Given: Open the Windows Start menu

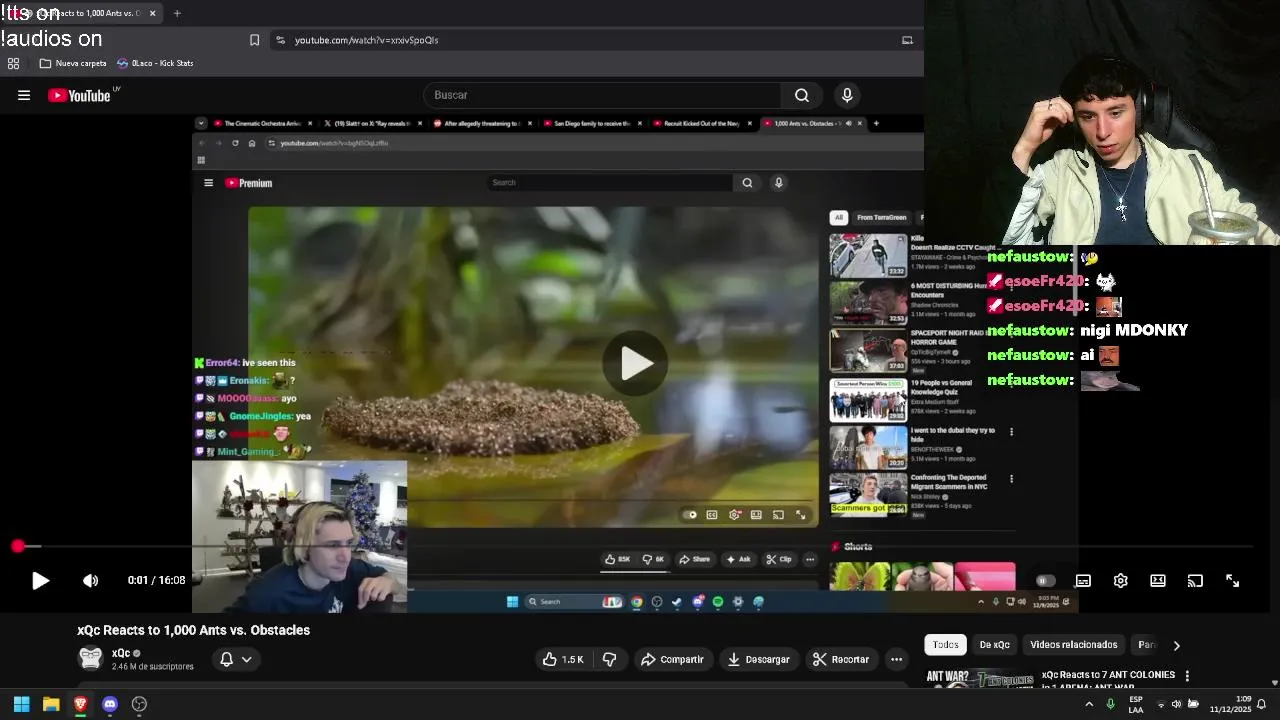Looking at the screenshot, I should 21,704.
